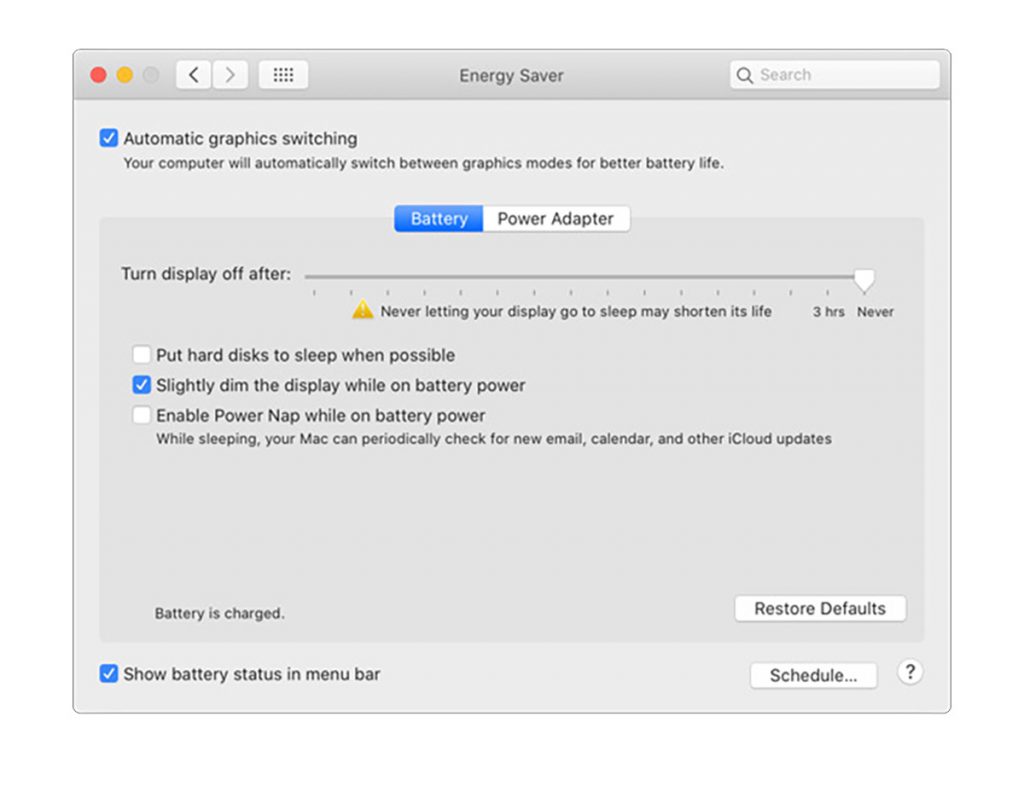
Task: Select the Battery tab
Action: (438, 219)
